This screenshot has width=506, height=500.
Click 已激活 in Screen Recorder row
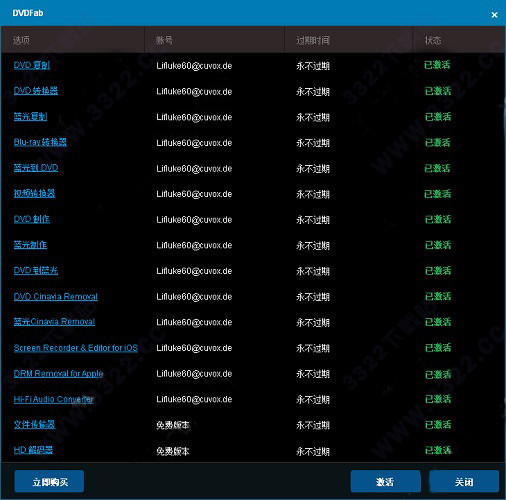click(x=438, y=347)
